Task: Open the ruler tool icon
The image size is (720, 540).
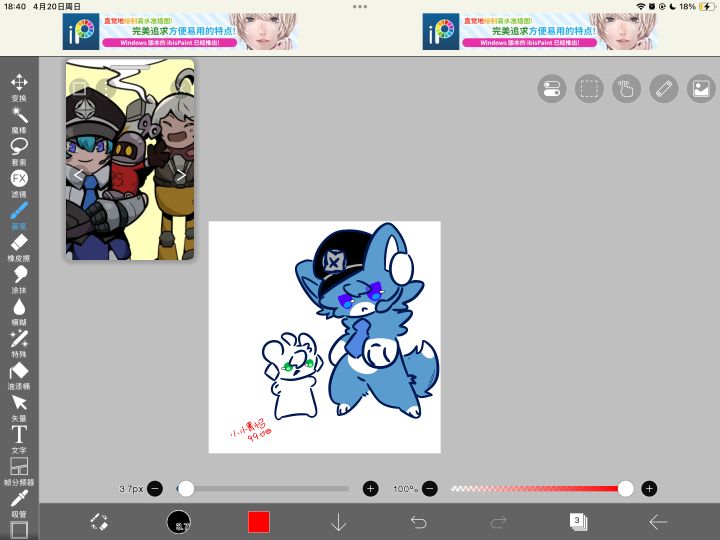Action: point(664,89)
